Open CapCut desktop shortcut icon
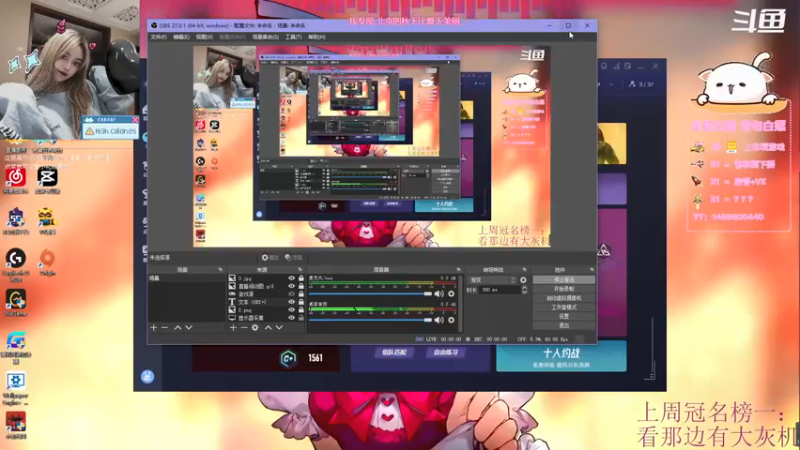800x450 pixels. tap(47, 178)
